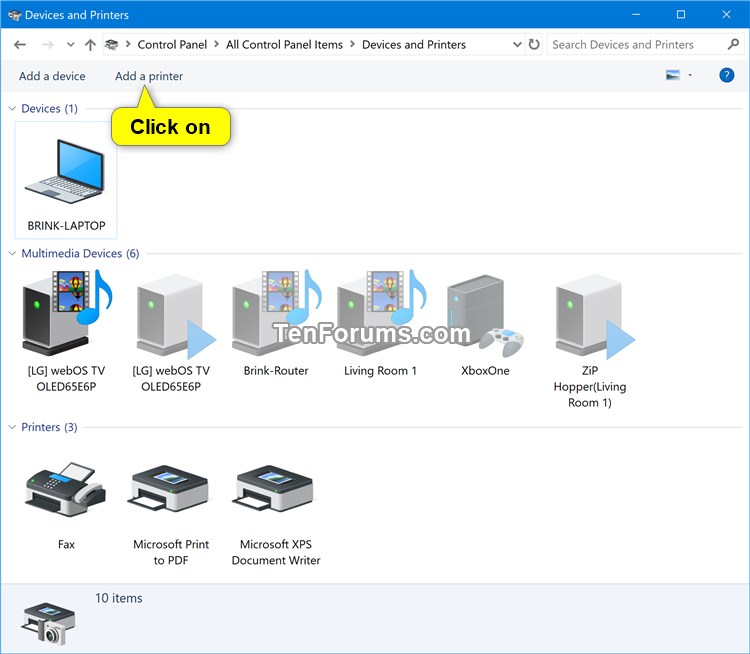The height and width of the screenshot is (654, 750).
Task: Go to Control Panel breadcrumb
Action: (172, 44)
